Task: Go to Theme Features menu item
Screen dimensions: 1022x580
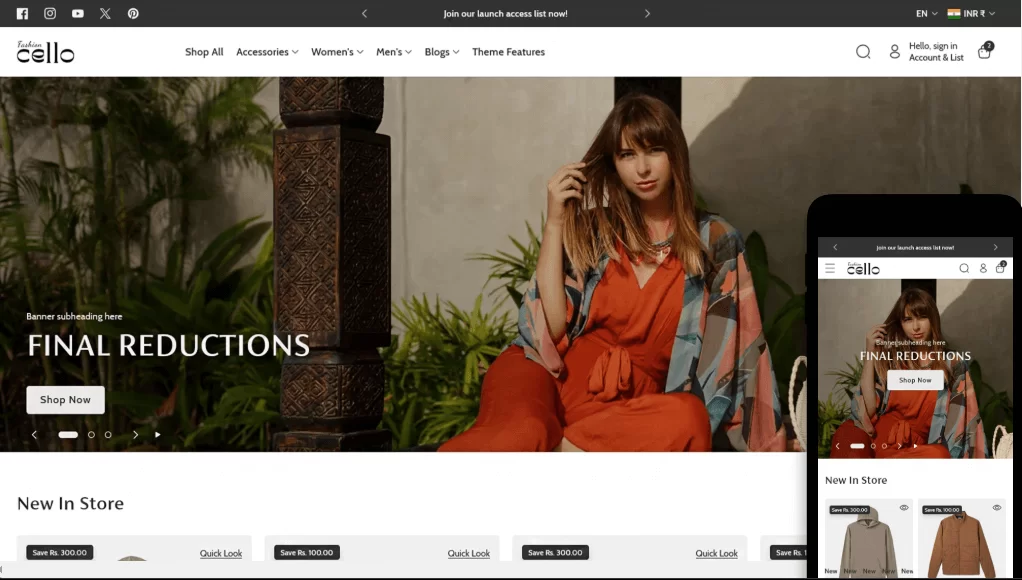Action: pyautogui.click(x=508, y=52)
